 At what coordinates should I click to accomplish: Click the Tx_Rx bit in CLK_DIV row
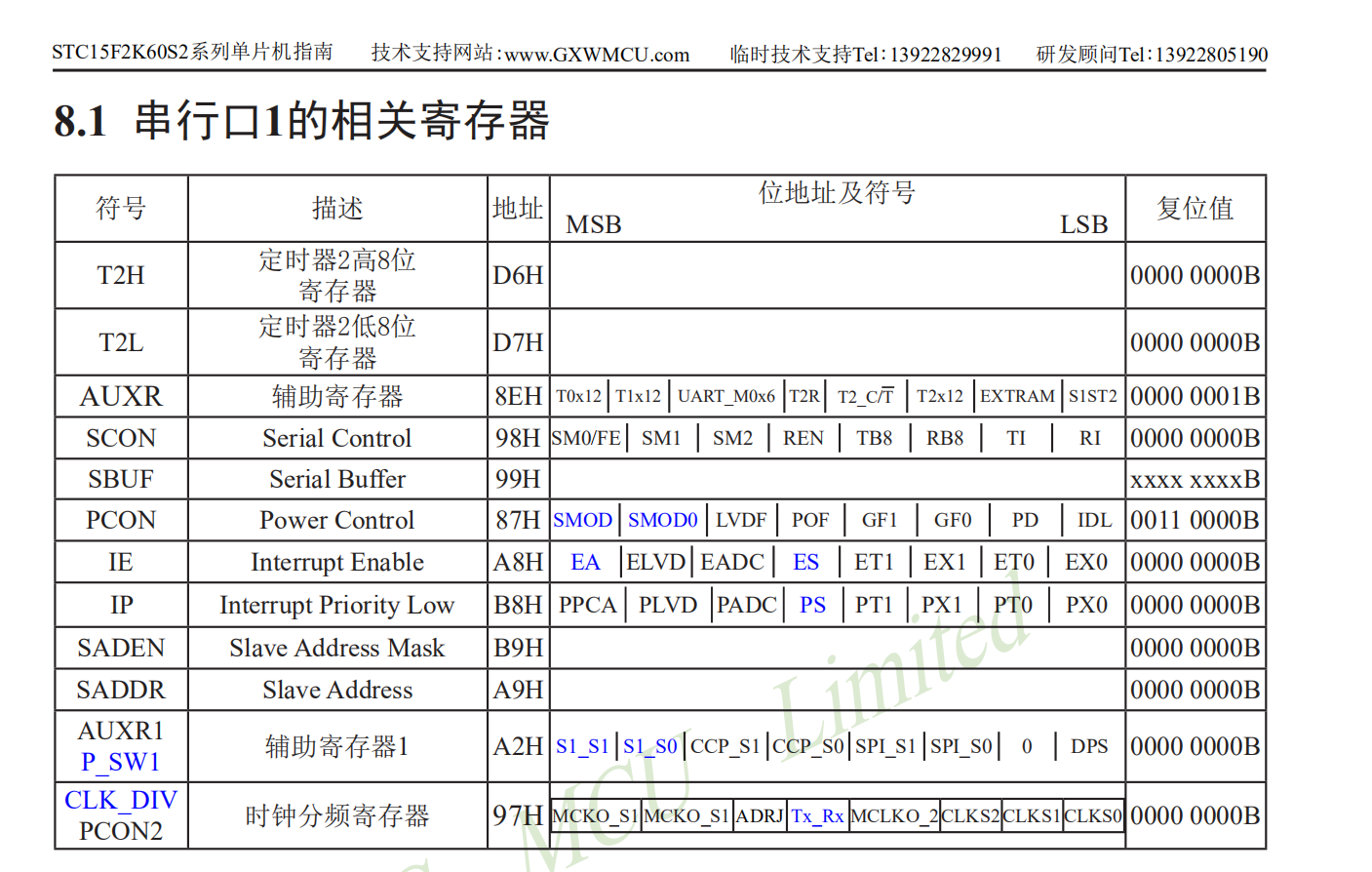coord(817,816)
